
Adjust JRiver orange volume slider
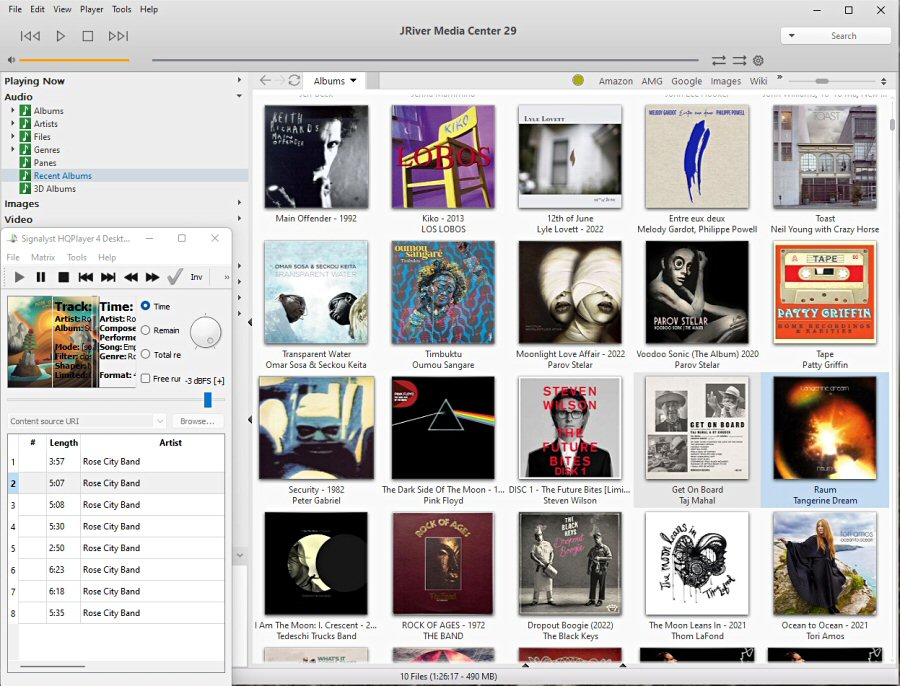(74, 60)
